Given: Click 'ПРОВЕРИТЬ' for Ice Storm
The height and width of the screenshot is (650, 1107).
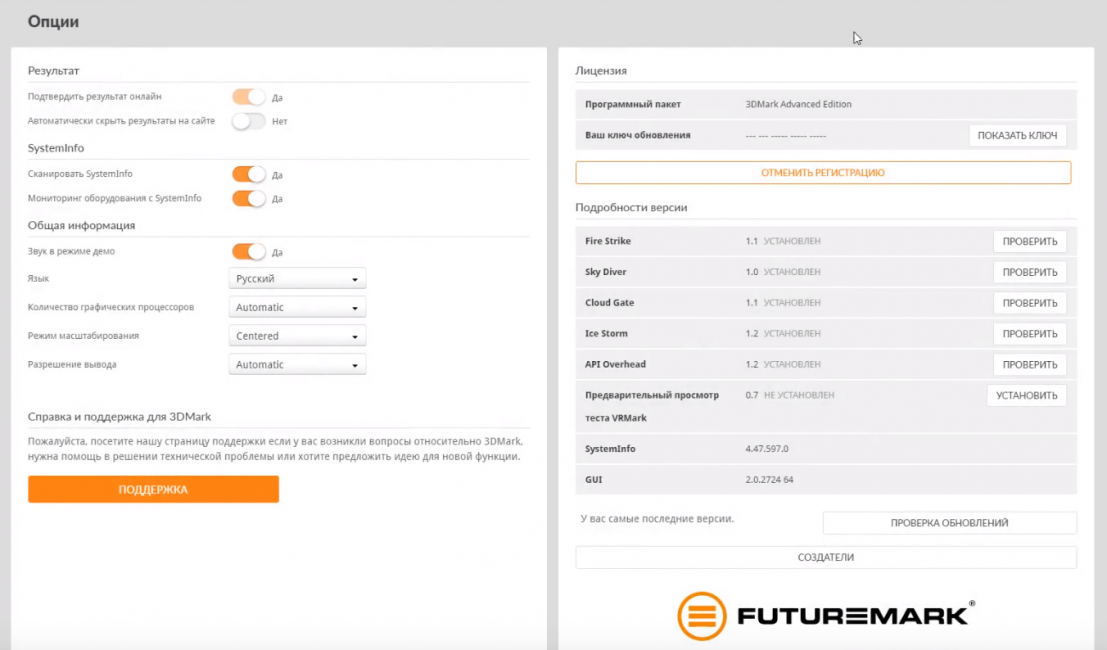Looking at the screenshot, I should [1029, 334].
